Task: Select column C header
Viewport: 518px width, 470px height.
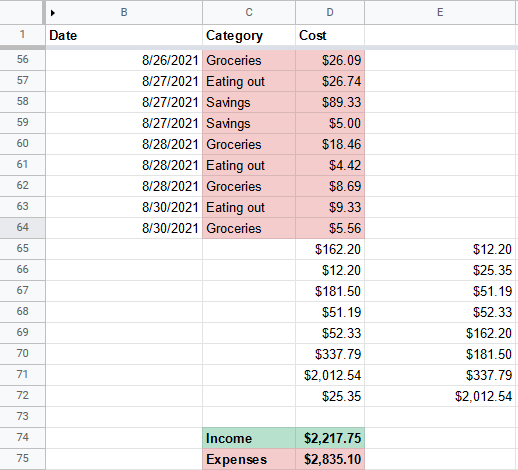Action: 249,12
